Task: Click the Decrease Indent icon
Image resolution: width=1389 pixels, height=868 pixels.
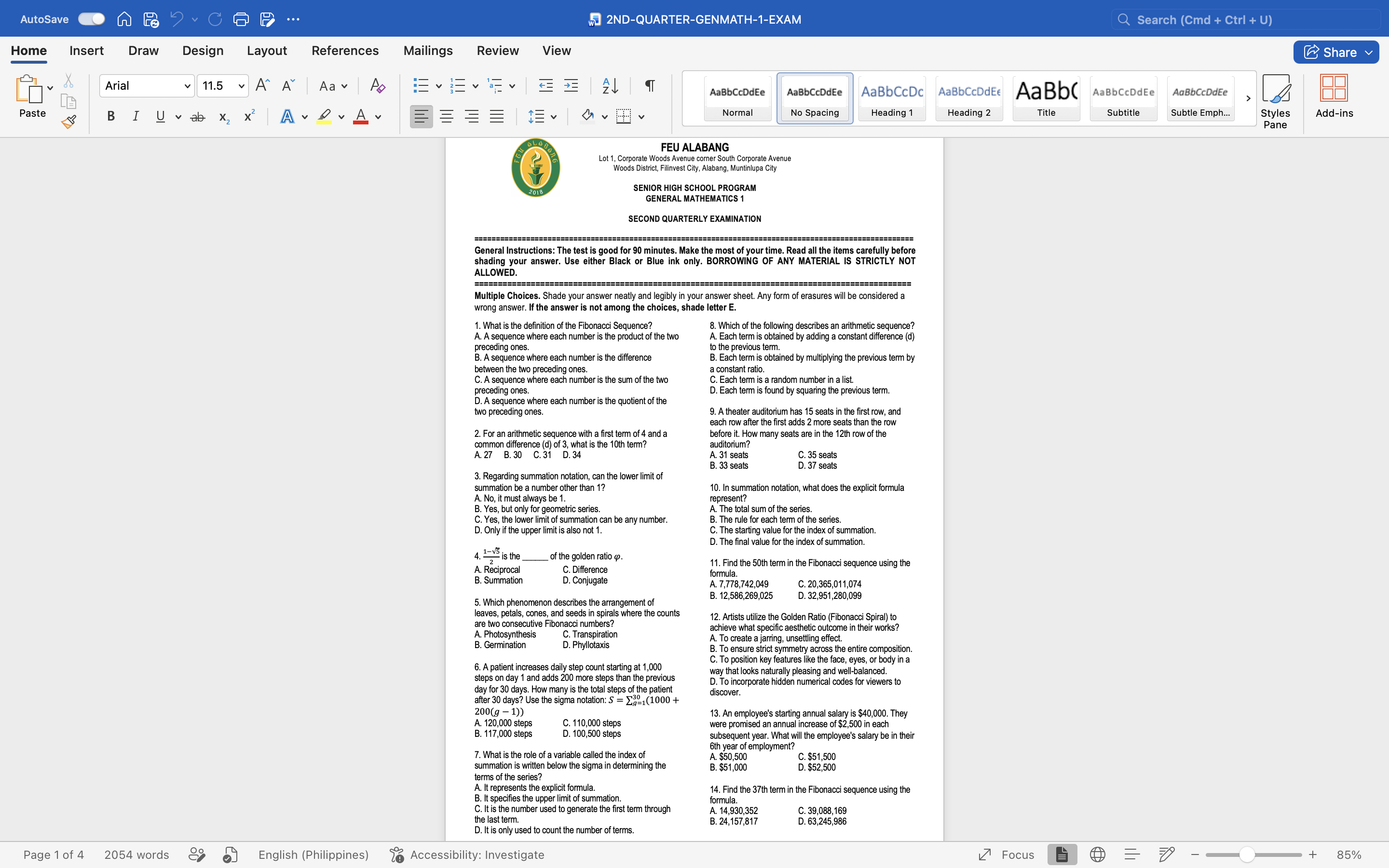Action: tap(546, 85)
